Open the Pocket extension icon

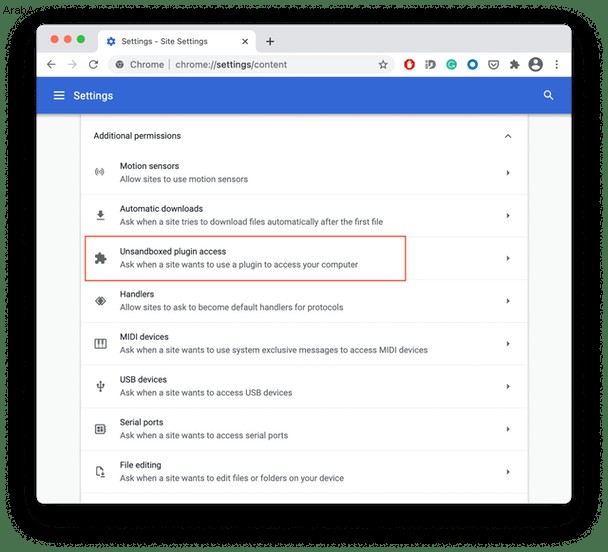tap(493, 64)
